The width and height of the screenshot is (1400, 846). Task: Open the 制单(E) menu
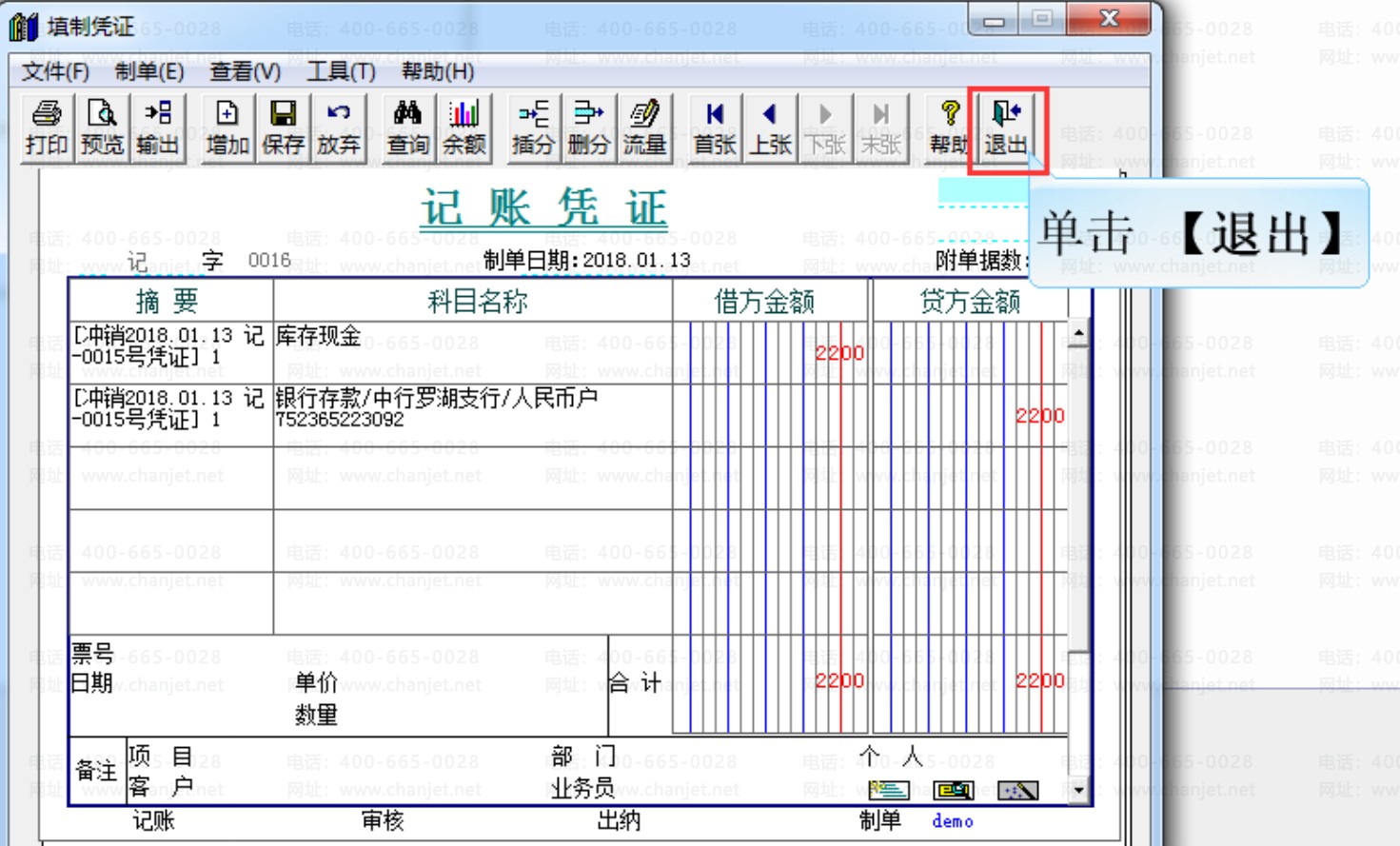[148, 71]
